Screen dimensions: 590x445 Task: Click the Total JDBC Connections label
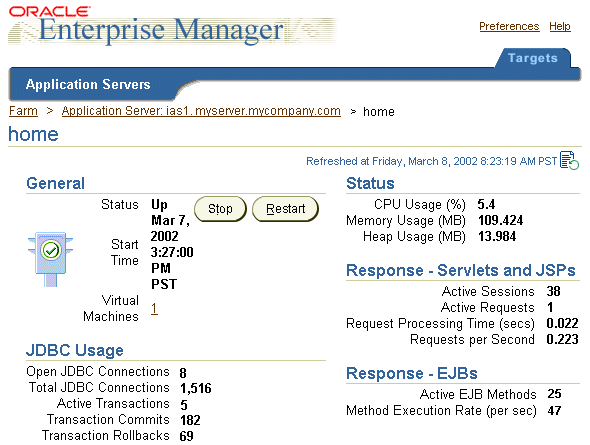coord(99,388)
